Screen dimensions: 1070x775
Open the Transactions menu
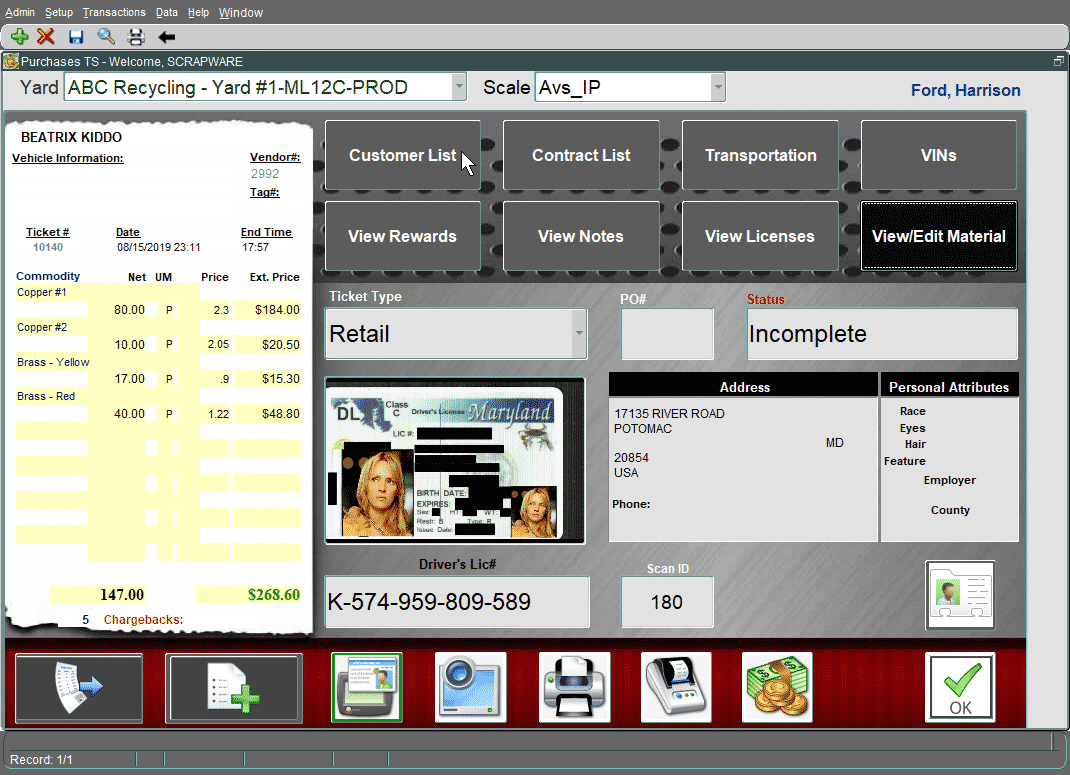(114, 12)
